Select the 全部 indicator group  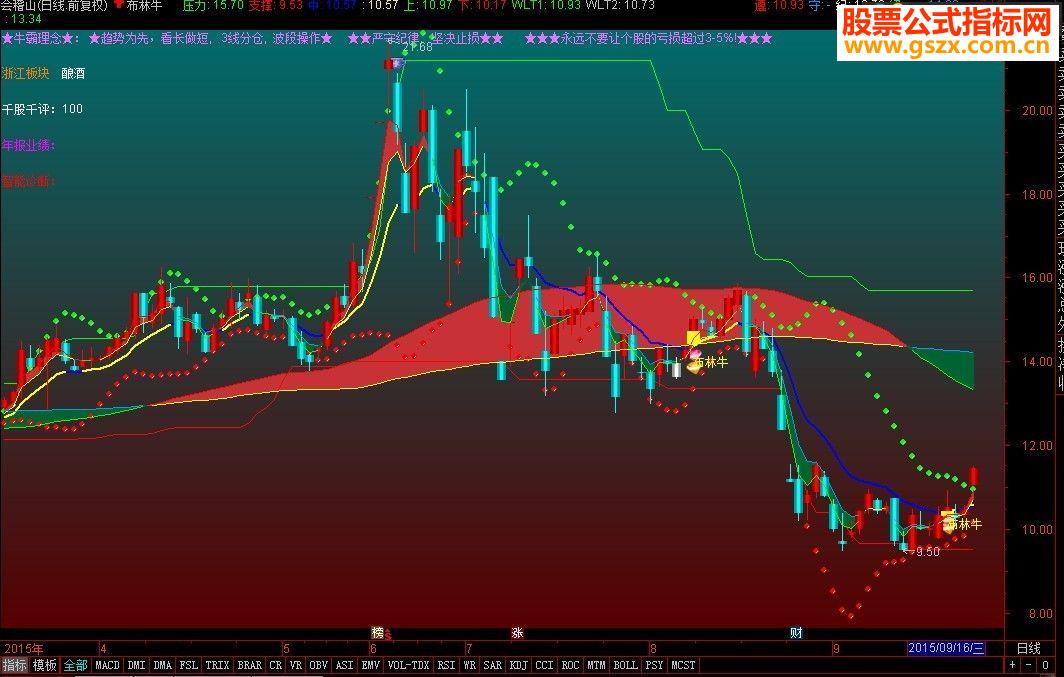point(75,665)
